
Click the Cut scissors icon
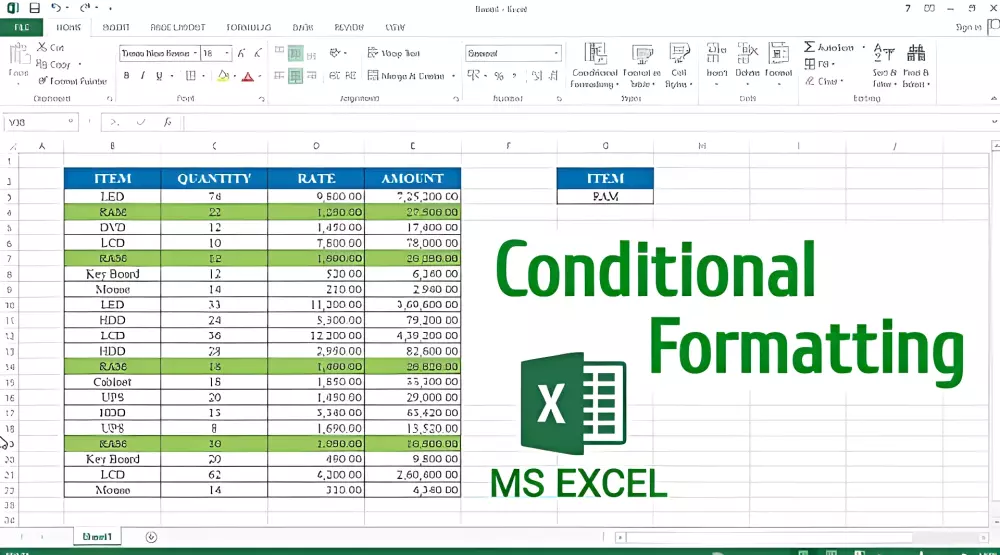point(41,47)
